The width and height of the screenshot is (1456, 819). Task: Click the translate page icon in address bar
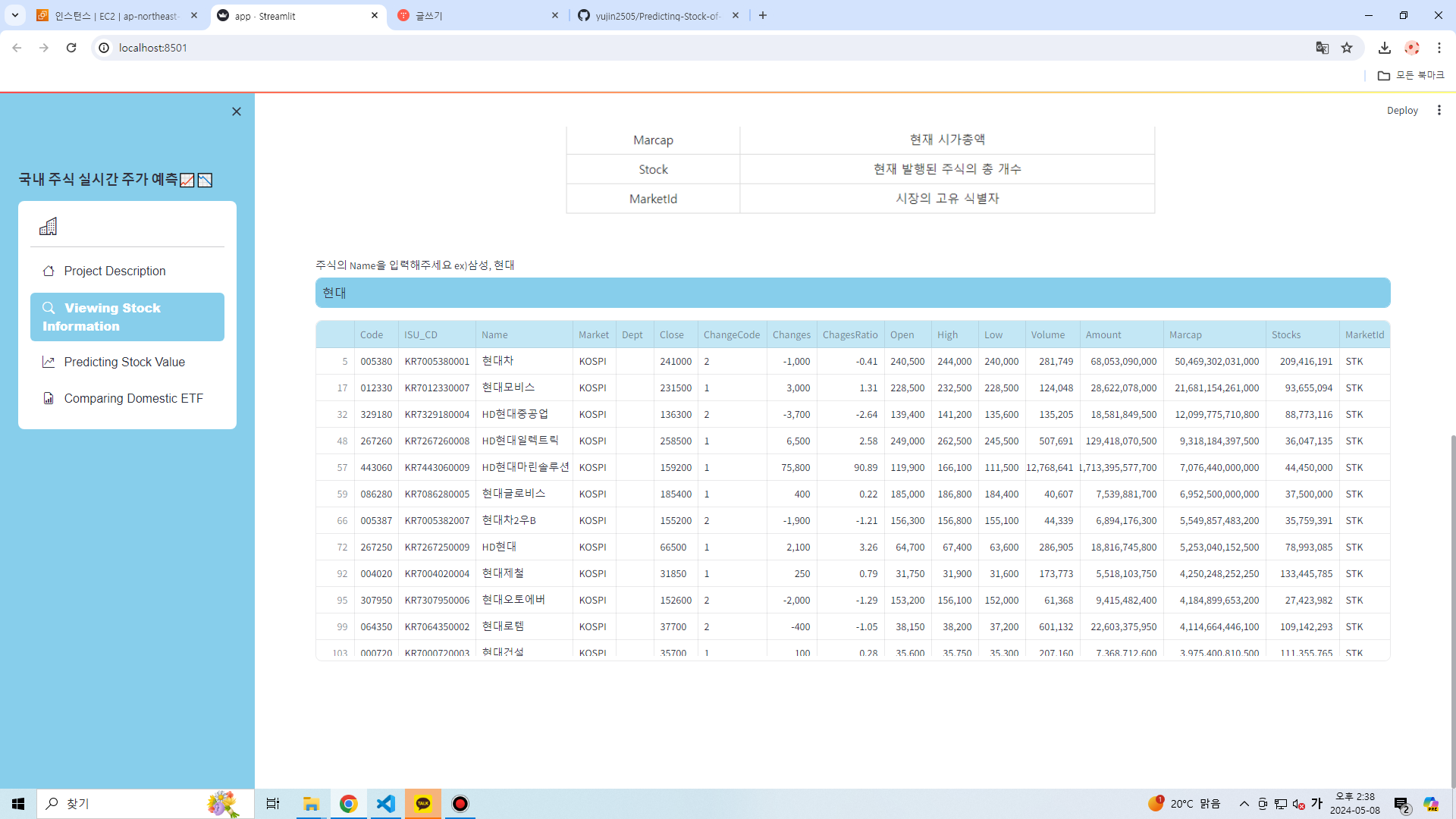click(x=1322, y=48)
